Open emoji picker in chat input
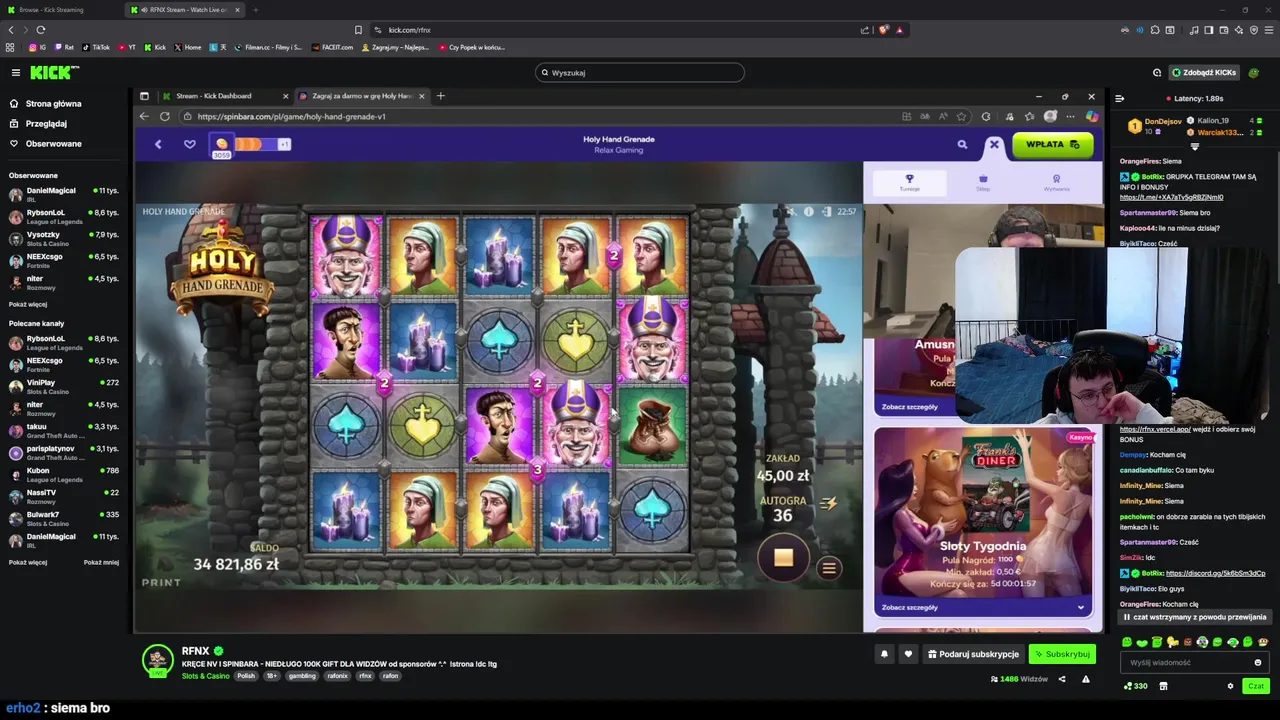This screenshot has height=720, width=1280. 1258,662
